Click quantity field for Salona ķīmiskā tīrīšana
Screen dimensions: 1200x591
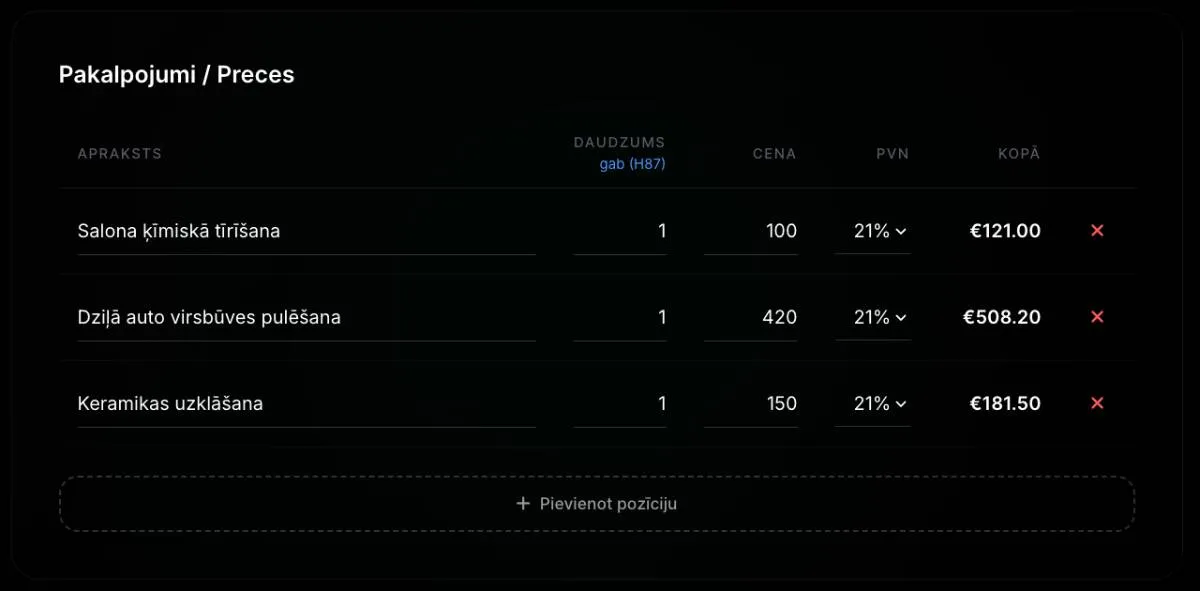click(x=620, y=231)
